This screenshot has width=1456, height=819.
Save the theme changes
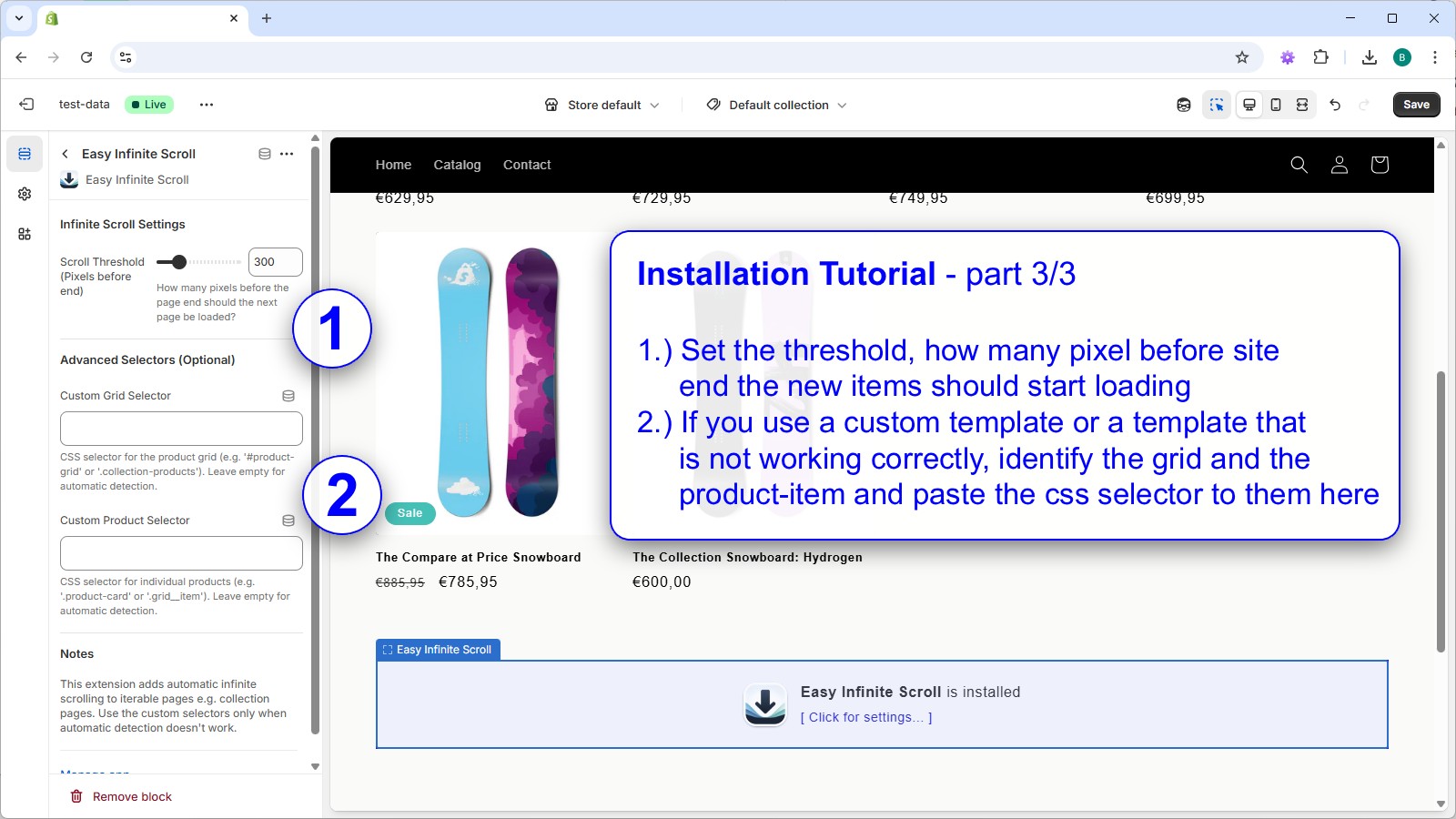(1415, 104)
